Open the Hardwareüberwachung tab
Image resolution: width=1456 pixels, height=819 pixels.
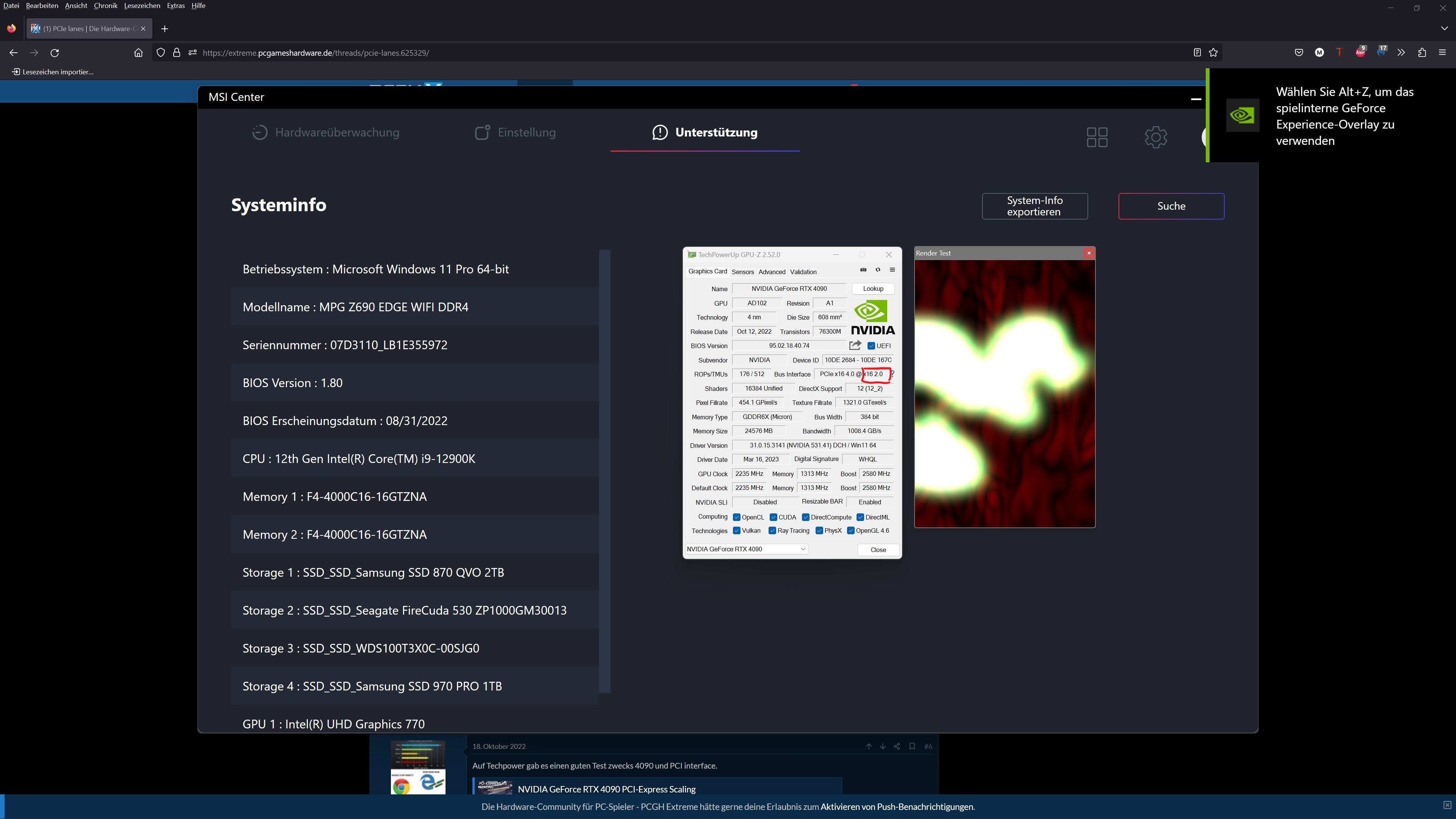(326, 132)
